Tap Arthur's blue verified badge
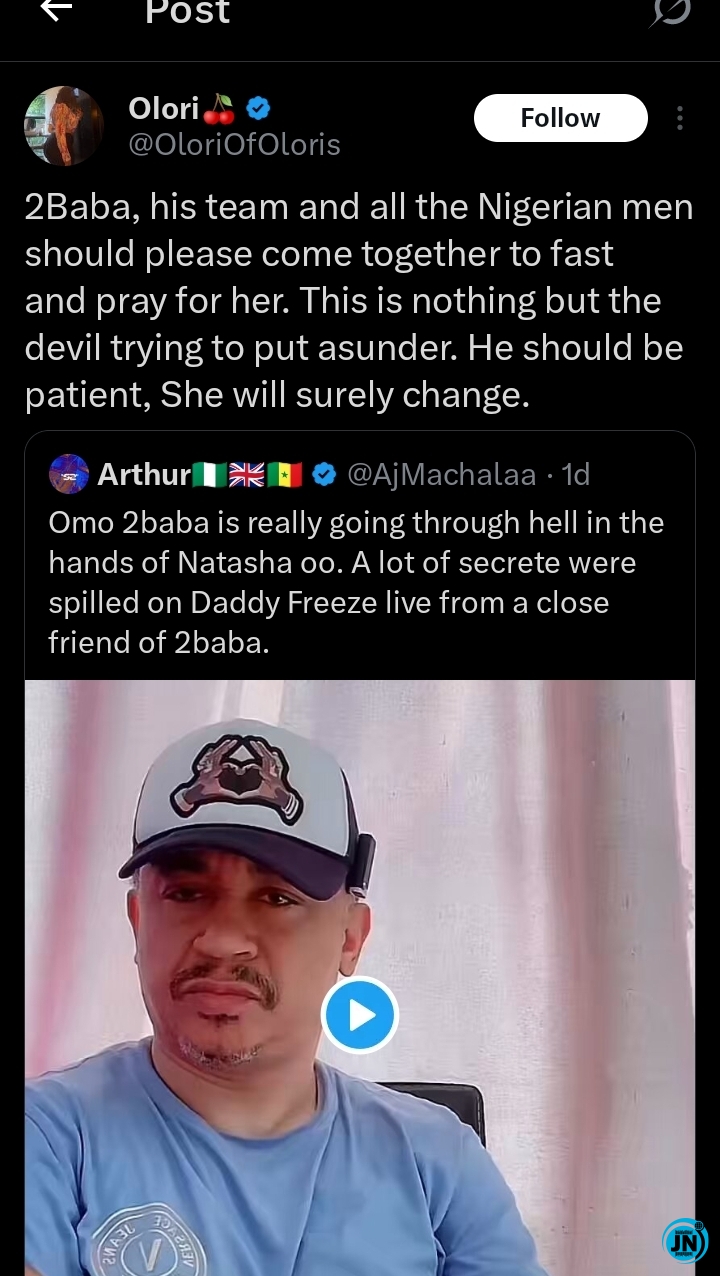The image size is (720, 1276). 324,474
